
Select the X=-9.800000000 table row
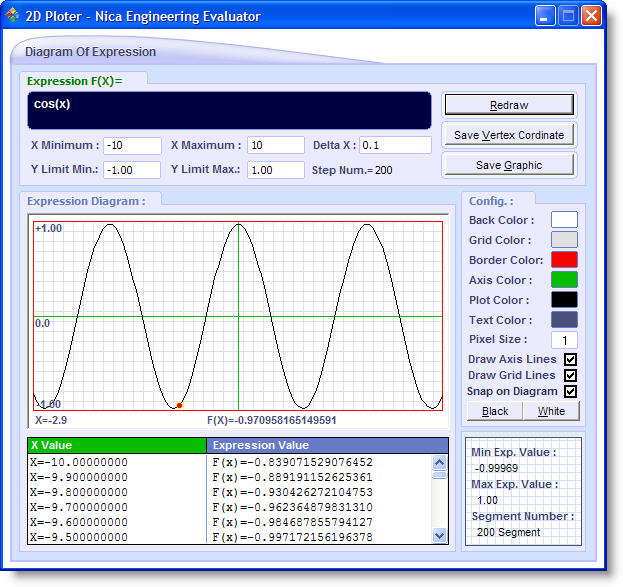(117, 492)
